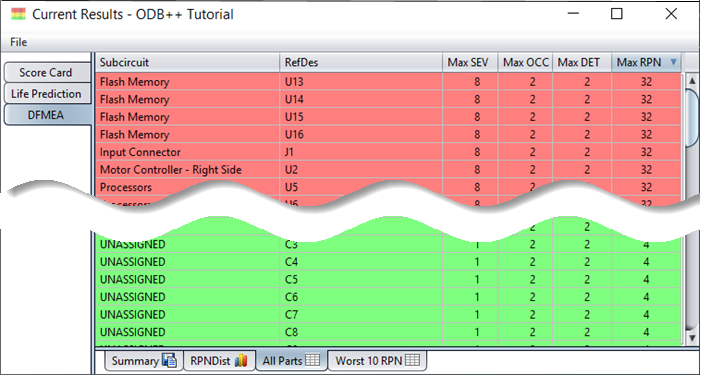Select the U15 RefDes cell
The height and width of the screenshot is (379, 701).
[361, 117]
